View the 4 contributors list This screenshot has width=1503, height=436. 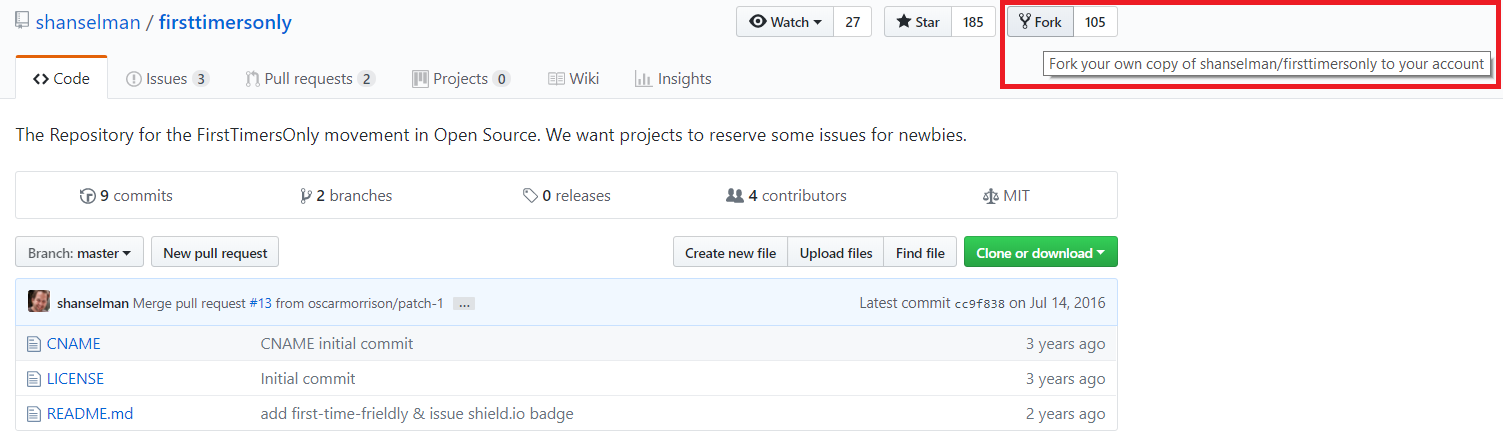(x=786, y=196)
